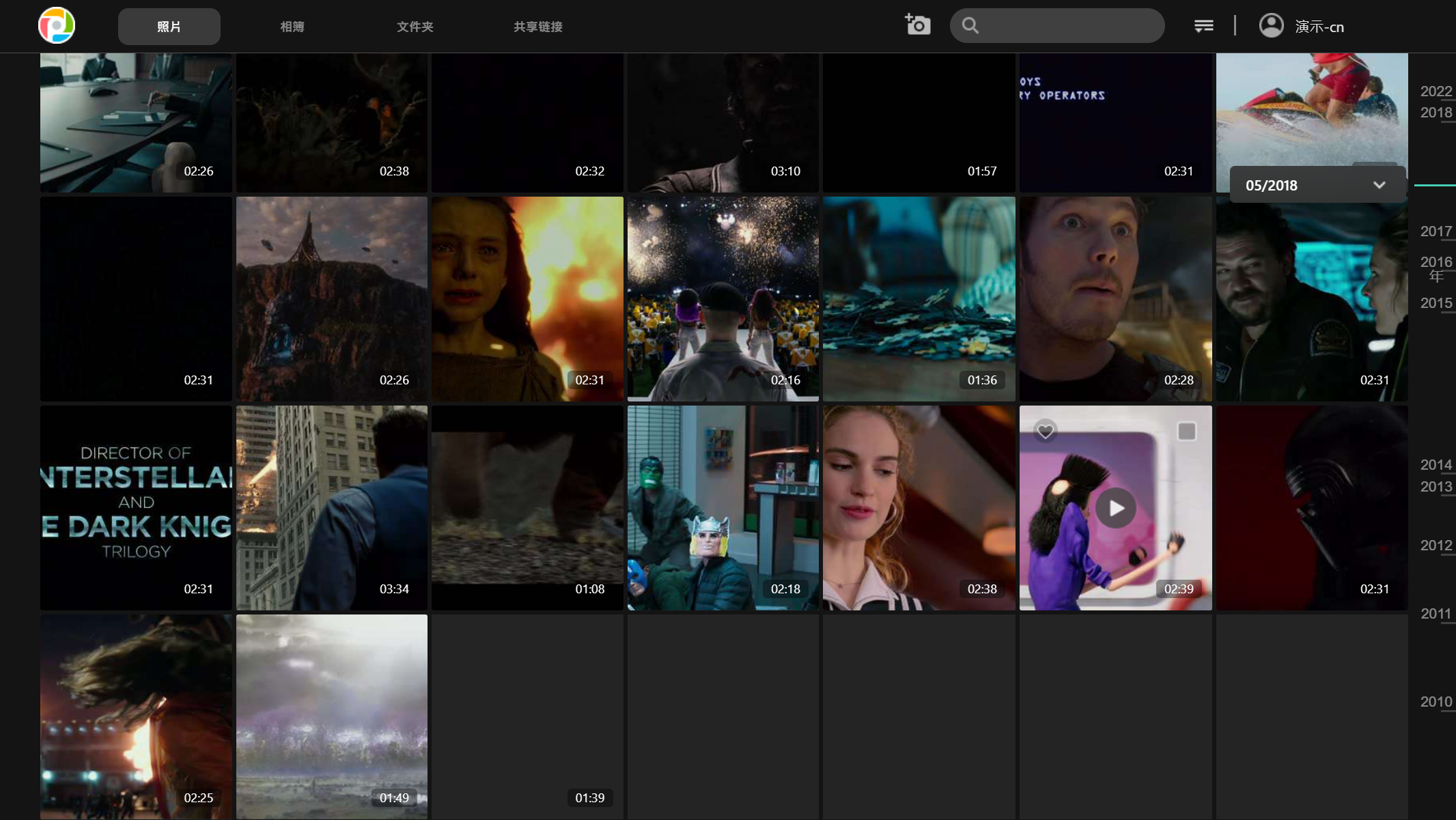Open the add photo camera icon
The height and width of the screenshot is (820, 1456).
tap(918, 25)
